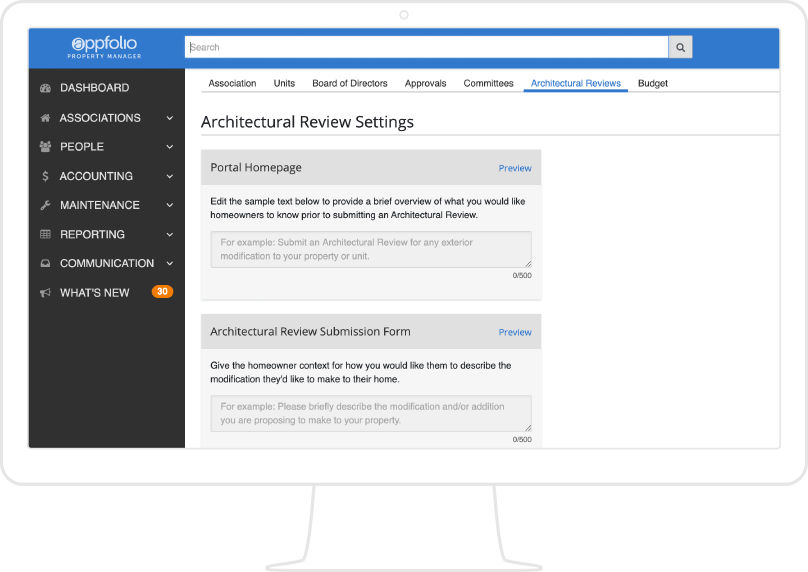Preview the Portal Homepage
The height and width of the screenshot is (572, 808).
(x=515, y=168)
